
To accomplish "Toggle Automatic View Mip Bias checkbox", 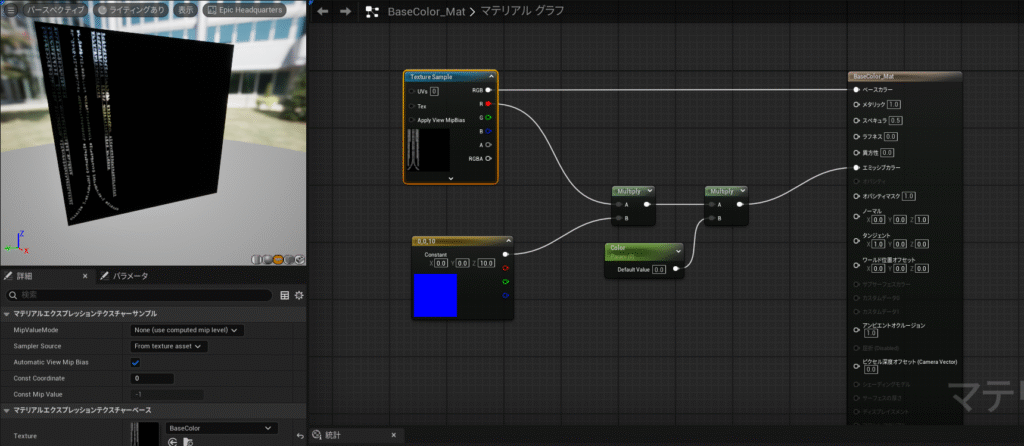I will 136,362.
